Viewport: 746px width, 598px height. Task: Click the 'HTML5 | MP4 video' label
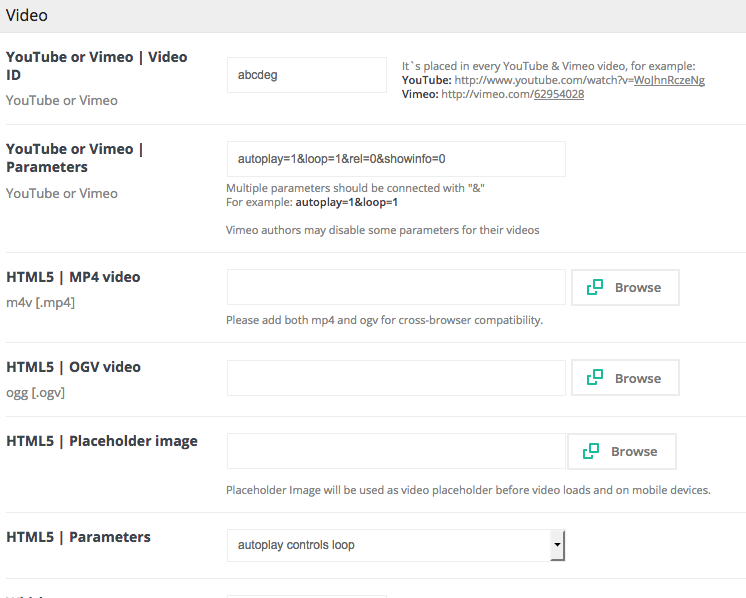[73, 277]
